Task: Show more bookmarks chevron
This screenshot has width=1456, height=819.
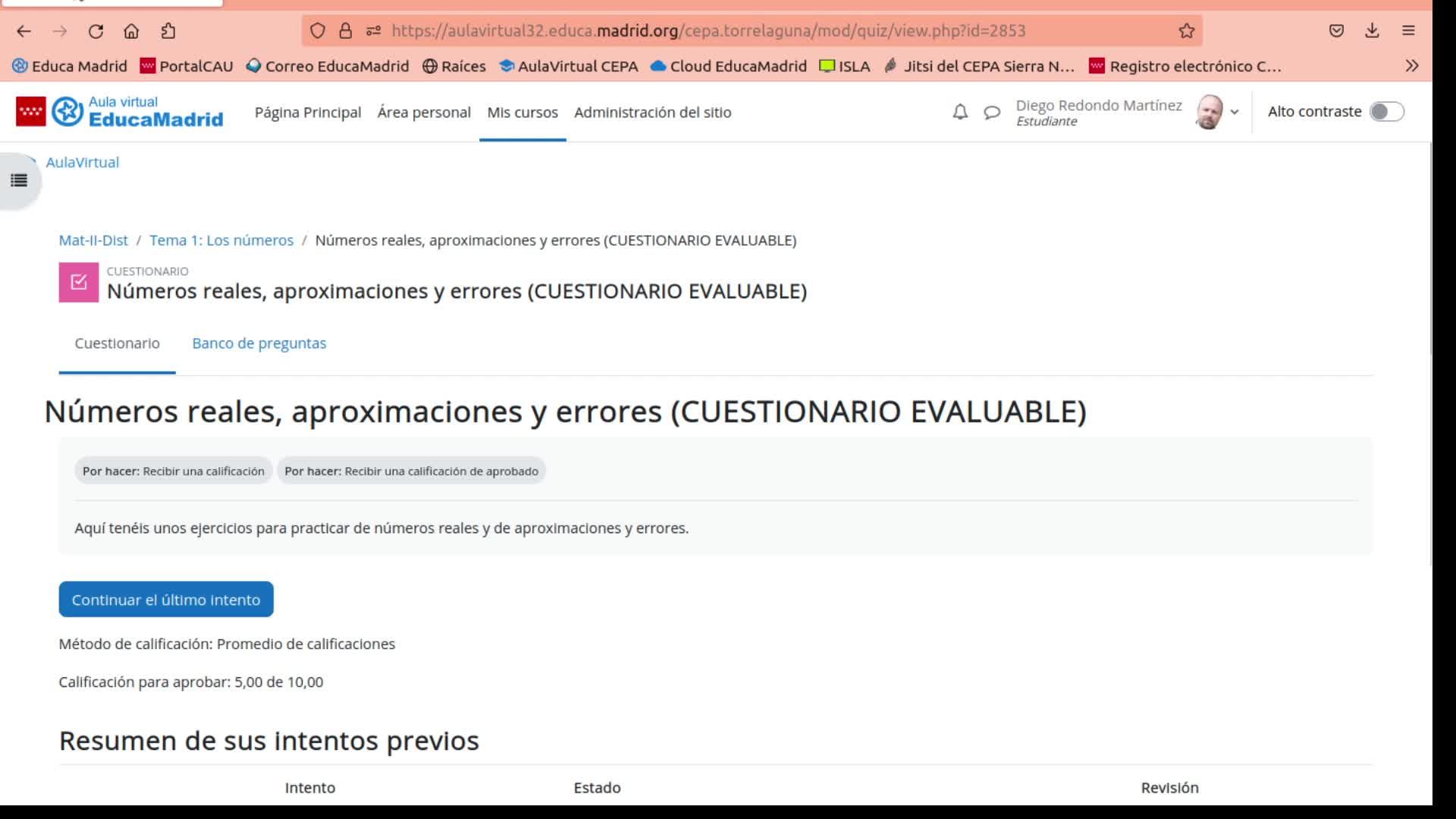Action: [1411, 66]
